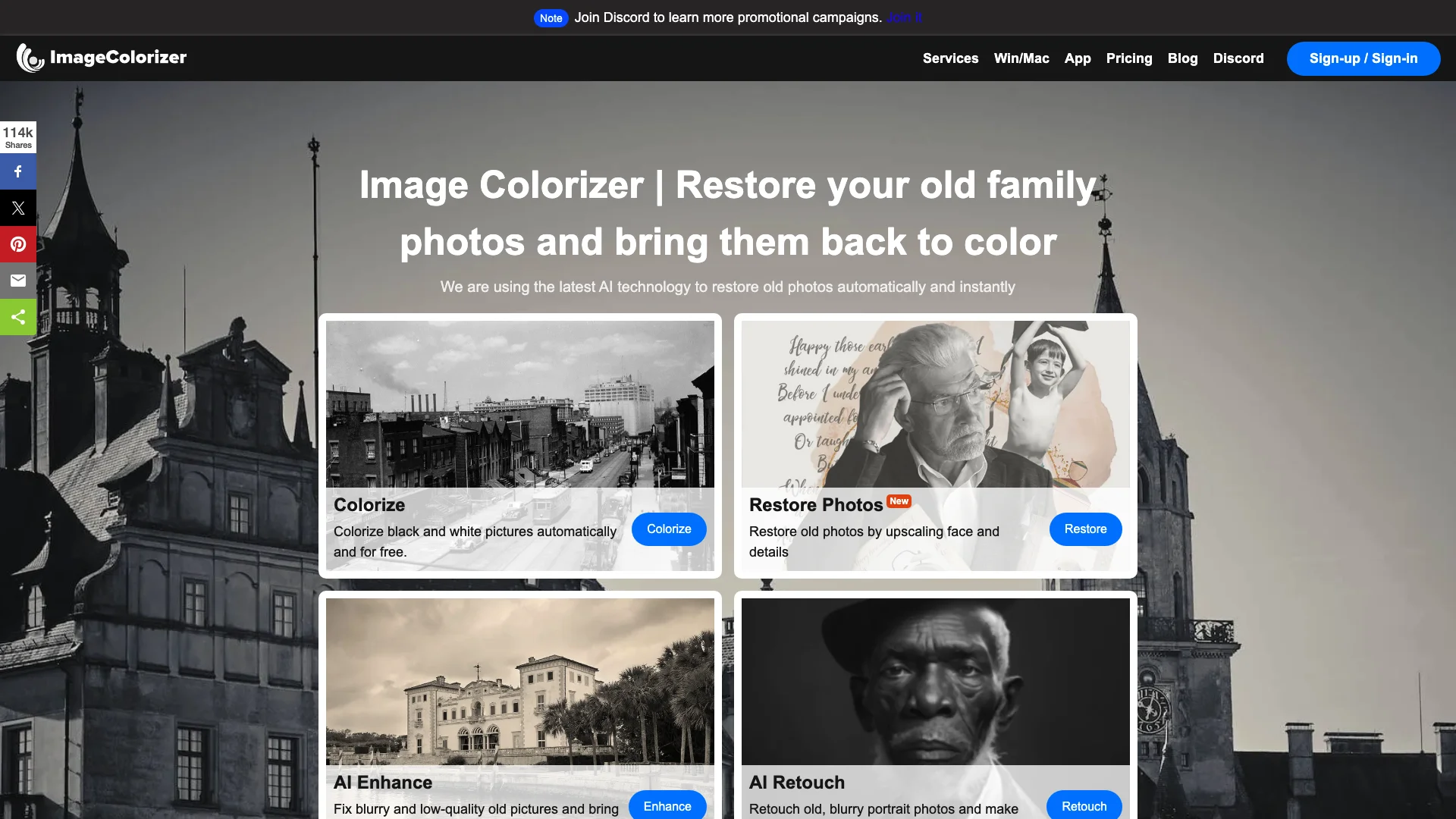The width and height of the screenshot is (1456, 819).
Task: Click the generic share icon
Action: click(18, 317)
